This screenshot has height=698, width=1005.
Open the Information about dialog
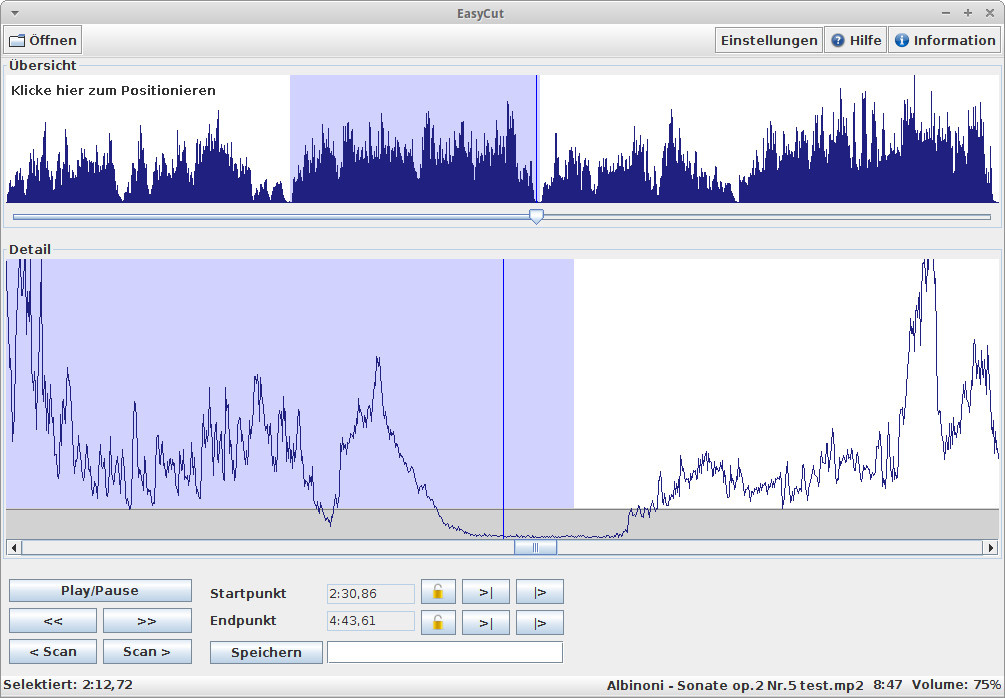944,40
